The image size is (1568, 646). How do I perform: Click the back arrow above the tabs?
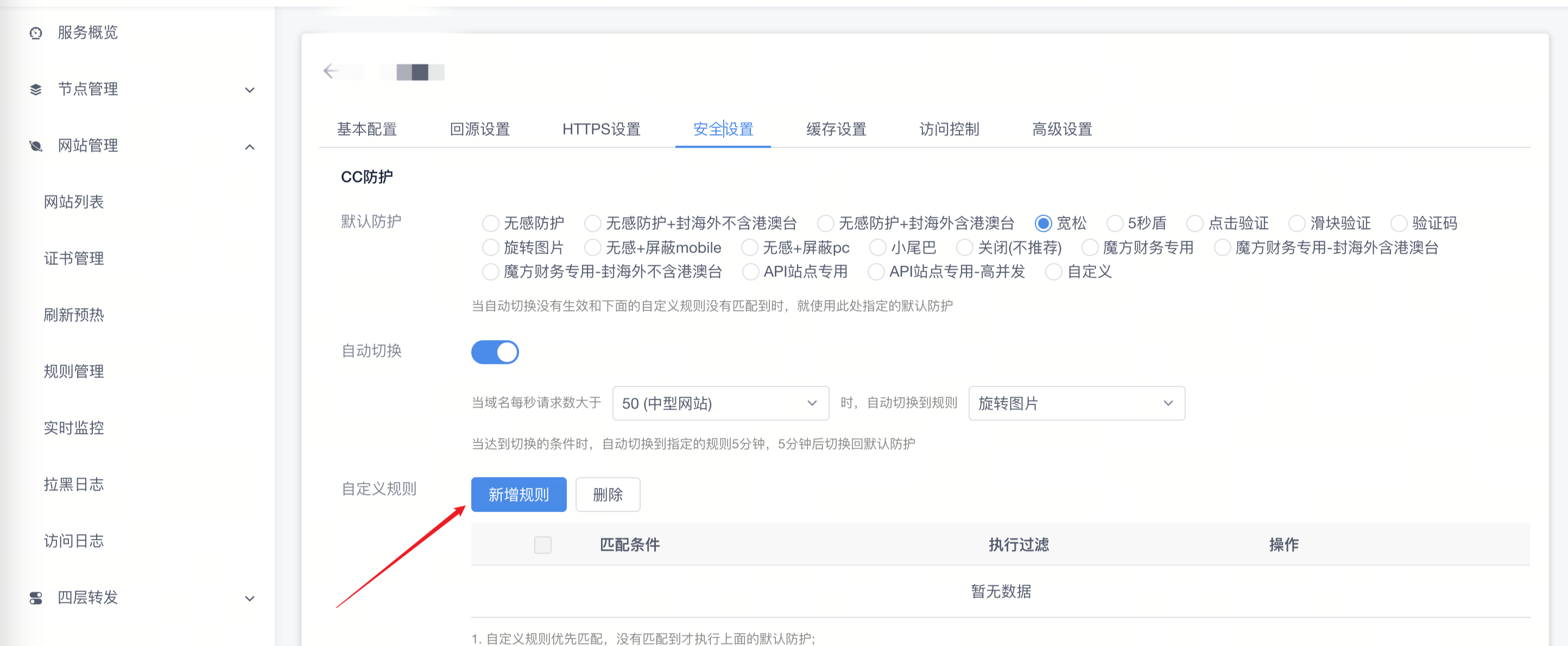[x=331, y=71]
